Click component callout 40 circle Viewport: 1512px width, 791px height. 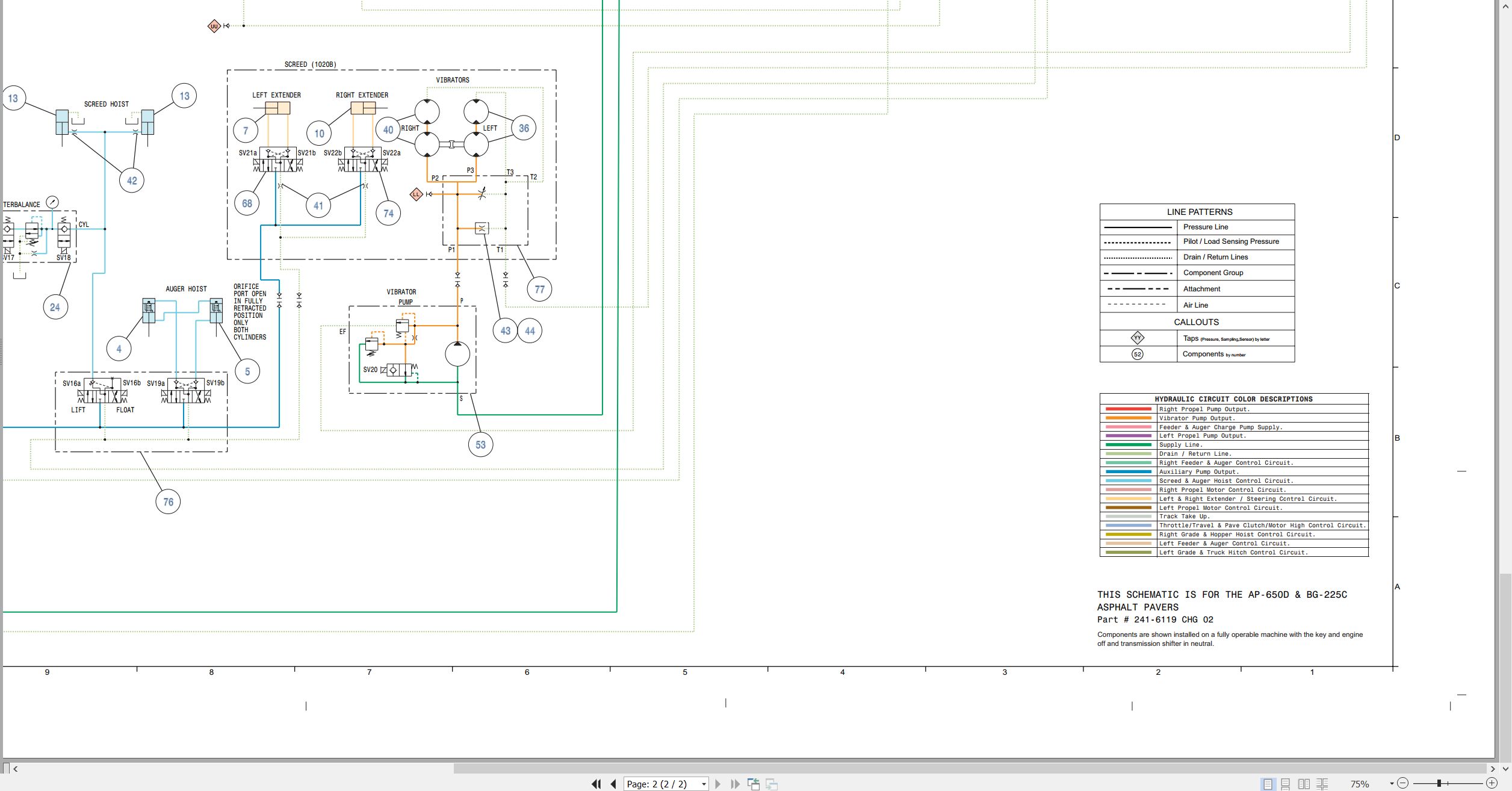click(388, 129)
